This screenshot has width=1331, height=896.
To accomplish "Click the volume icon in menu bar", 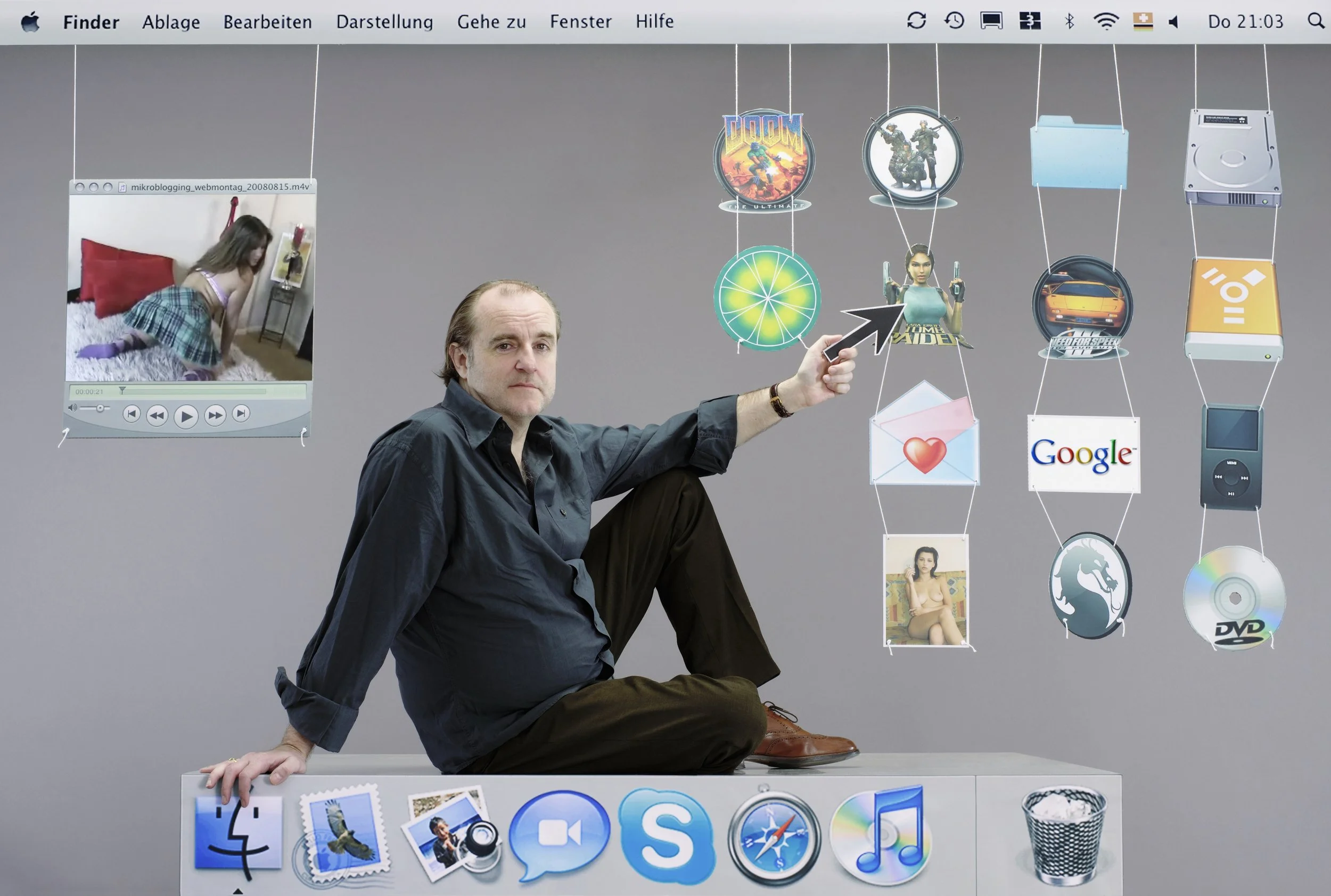I will [1173, 22].
